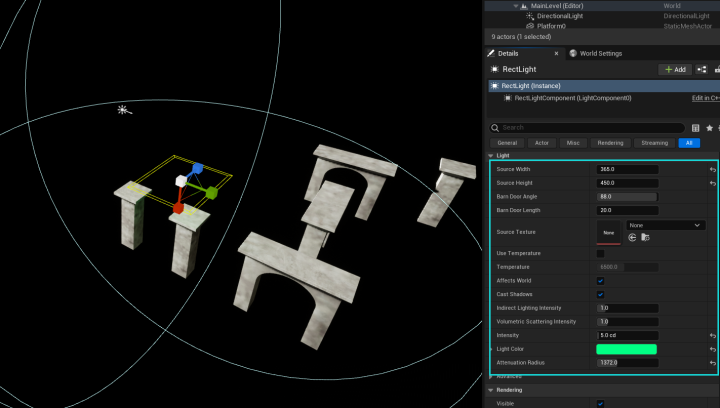Switch to the Details tab
Screen dimensions: 720x408
pos(508,53)
